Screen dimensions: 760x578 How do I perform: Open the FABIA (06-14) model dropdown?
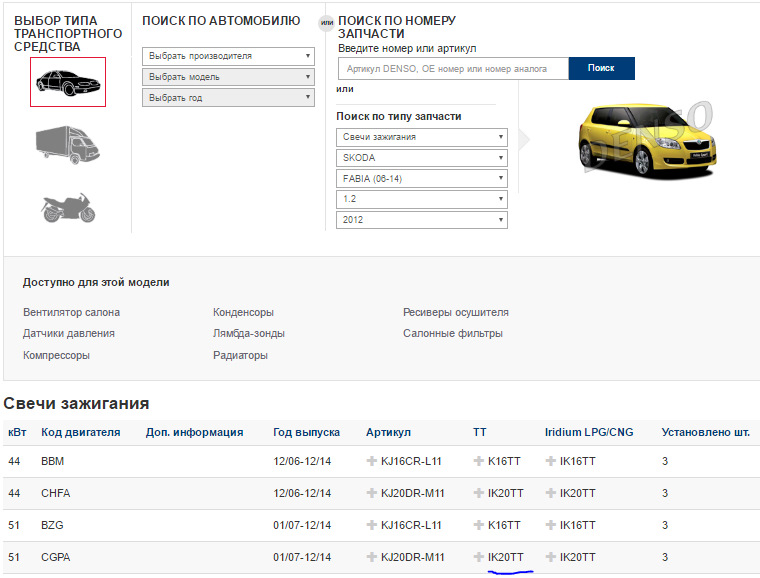click(x=422, y=179)
